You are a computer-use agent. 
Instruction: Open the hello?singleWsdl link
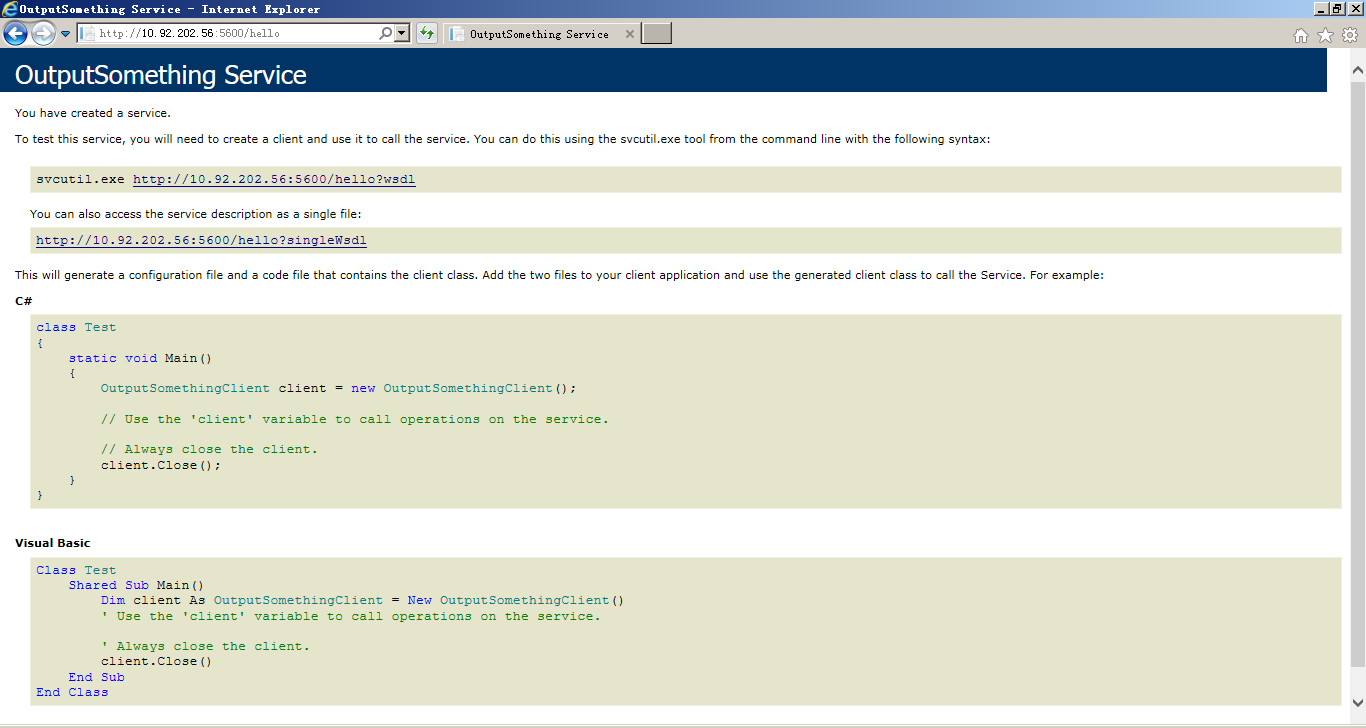pyautogui.click(x=201, y=241)
